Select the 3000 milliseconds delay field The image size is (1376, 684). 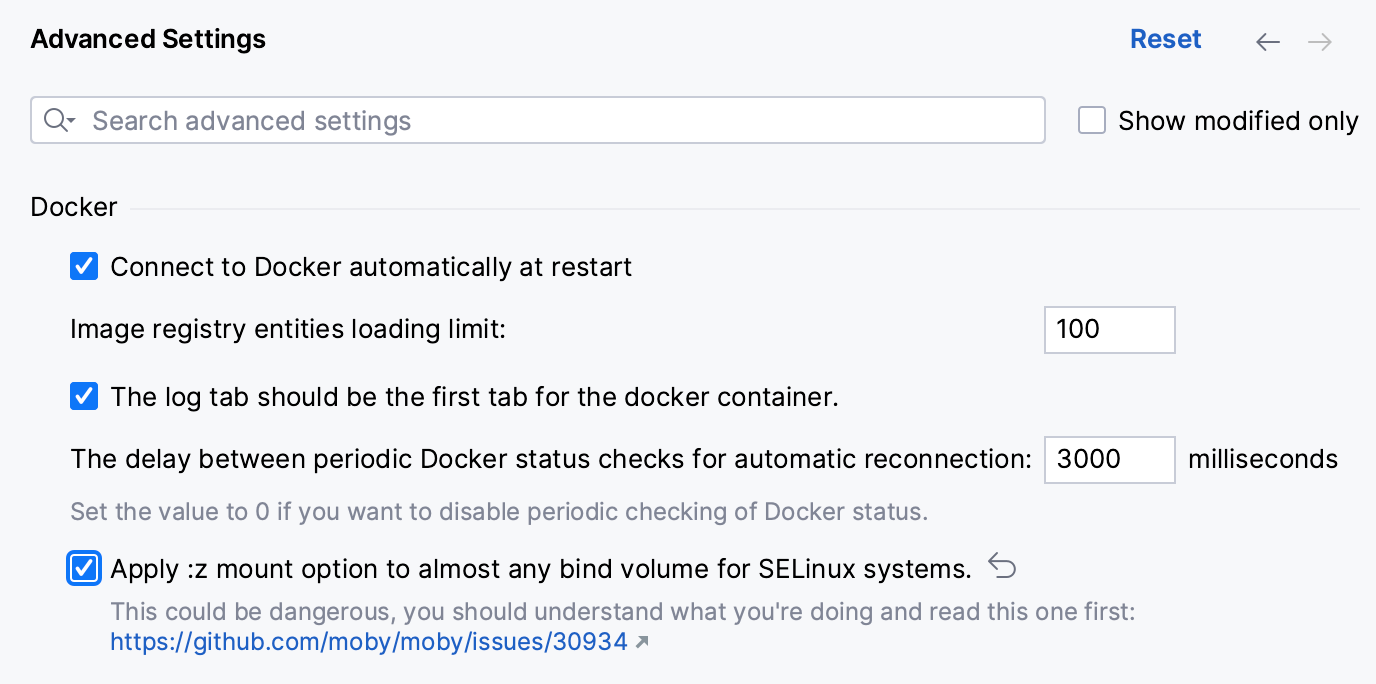click(1109, 460)
